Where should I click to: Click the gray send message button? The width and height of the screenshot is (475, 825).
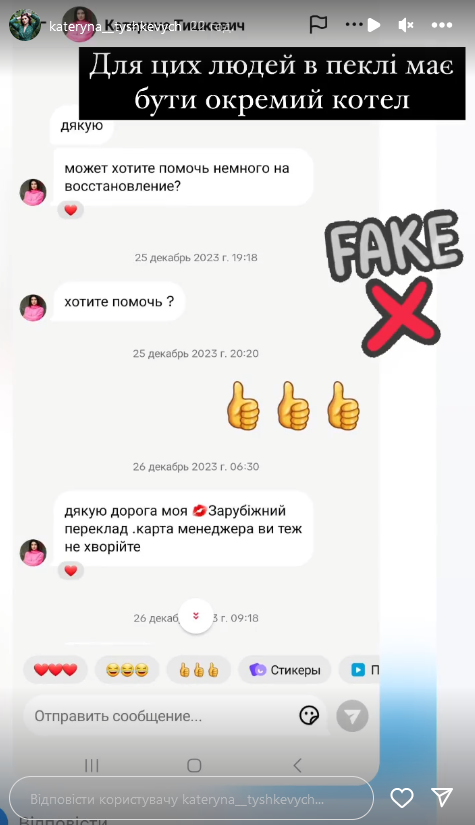pyautogui.click(x=352, y=716)
